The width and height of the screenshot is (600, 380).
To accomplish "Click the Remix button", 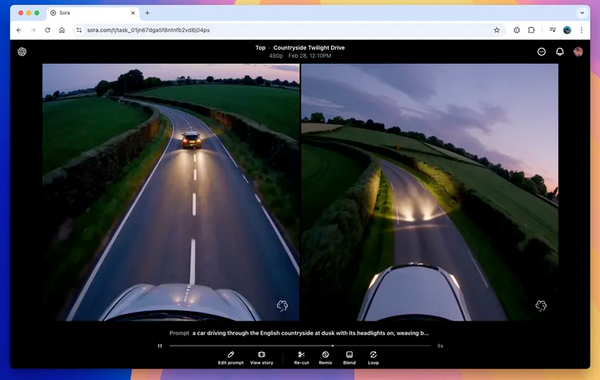I will [326, 358].
